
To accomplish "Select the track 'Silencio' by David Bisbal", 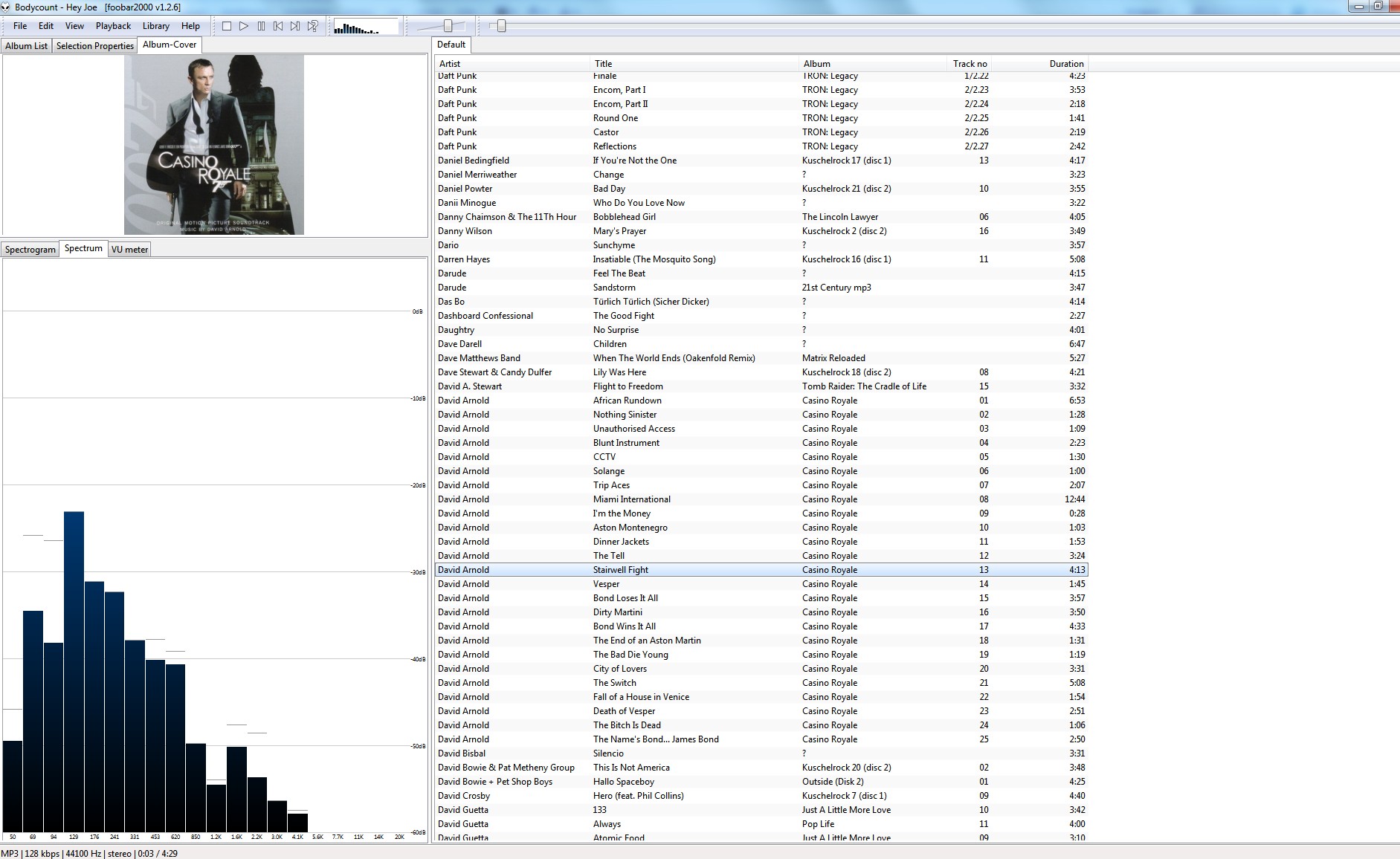I will [761, 753].
